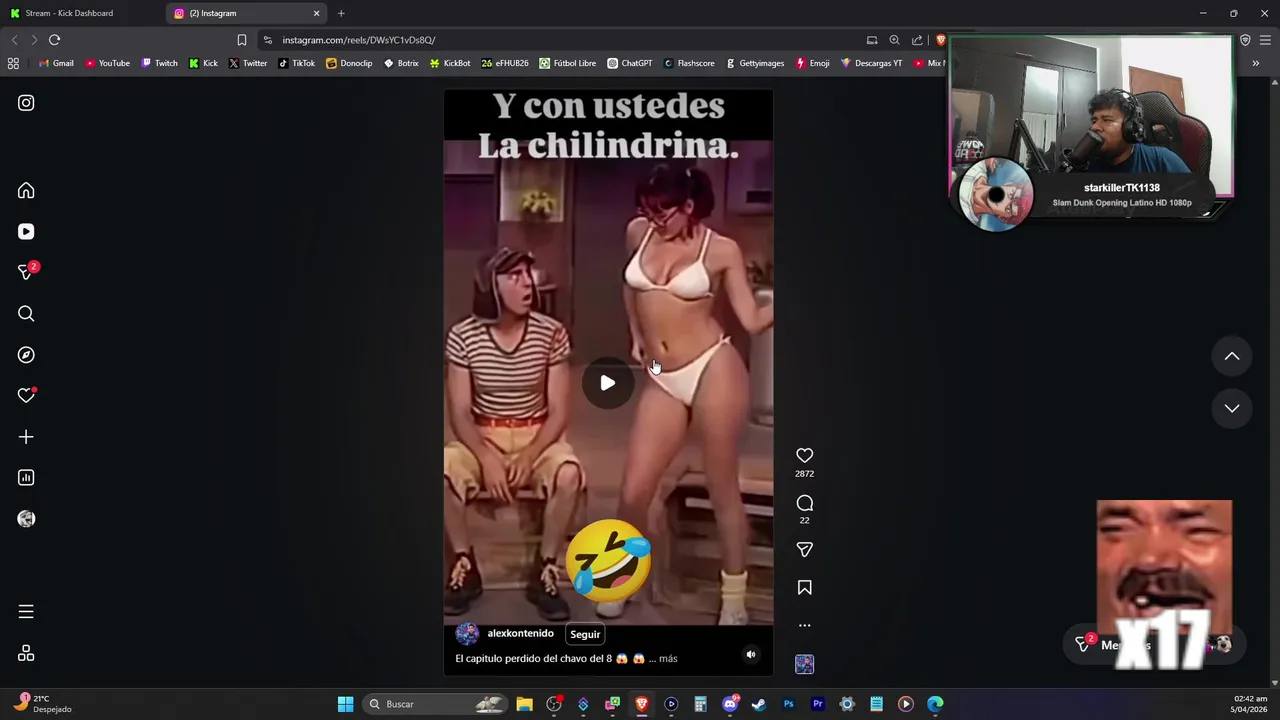Open the Gmail bookmark

click(x=55, y=63)
